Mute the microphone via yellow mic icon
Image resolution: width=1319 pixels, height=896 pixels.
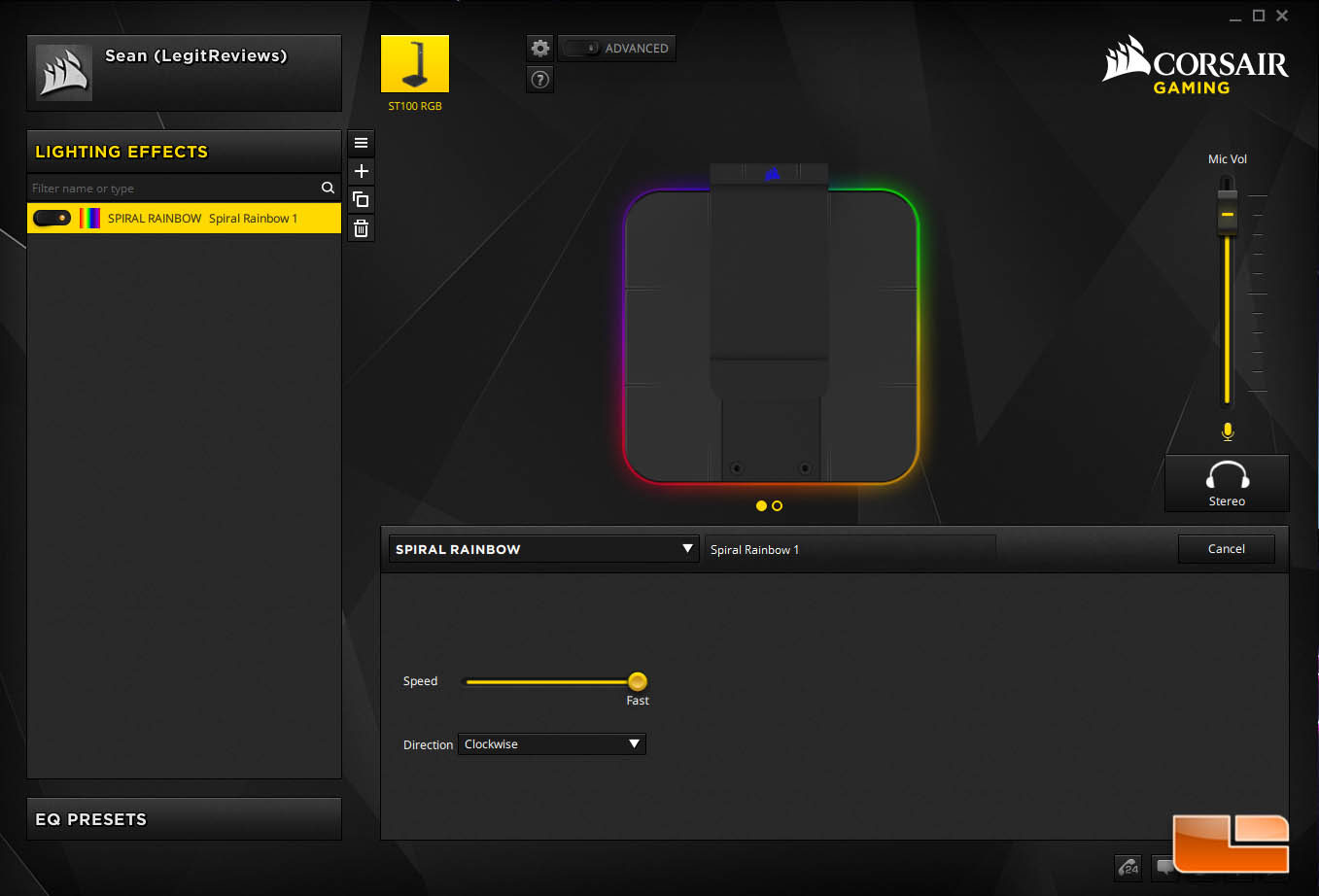(x=1228, y=431)
